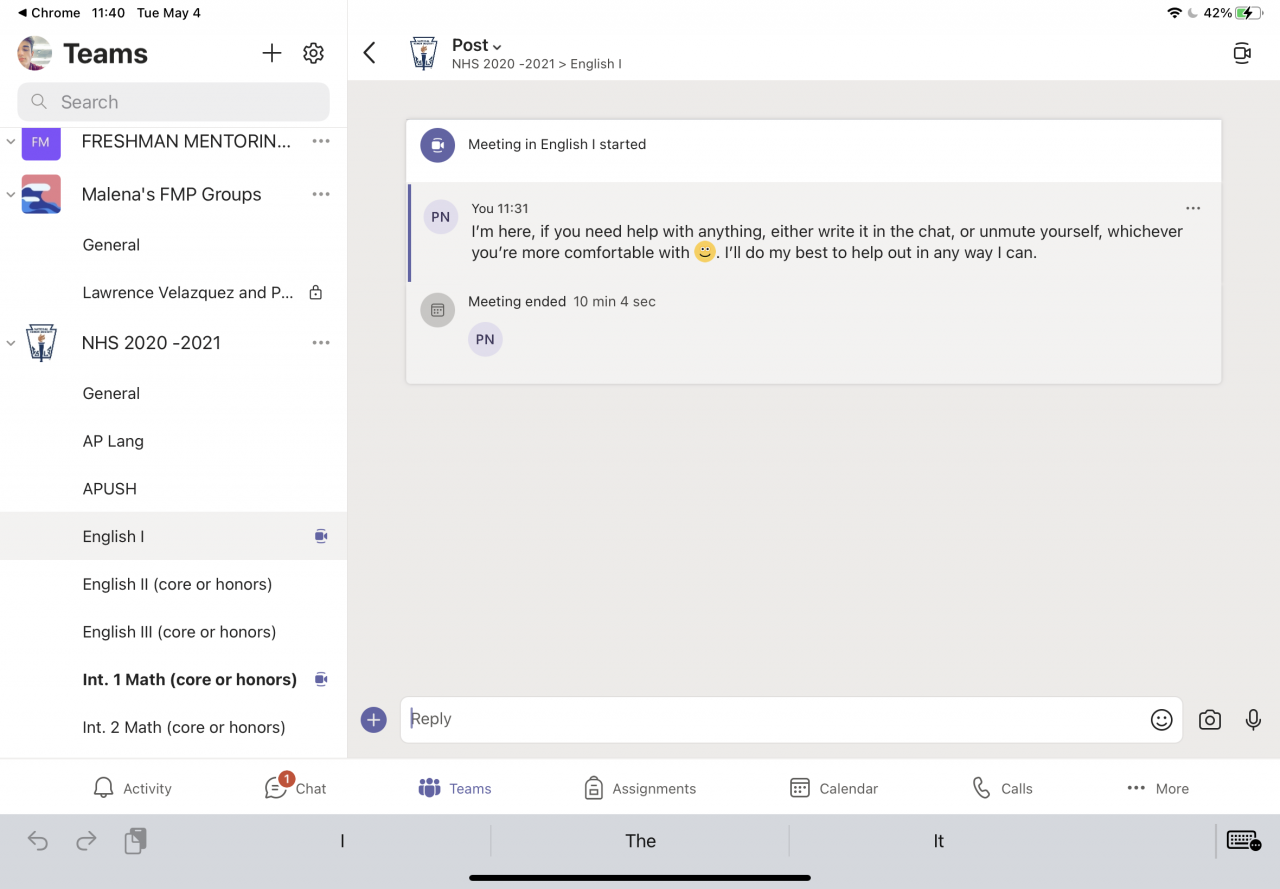Collapse the FRESHMAN MENTORING team

click(x=11, y=142)
